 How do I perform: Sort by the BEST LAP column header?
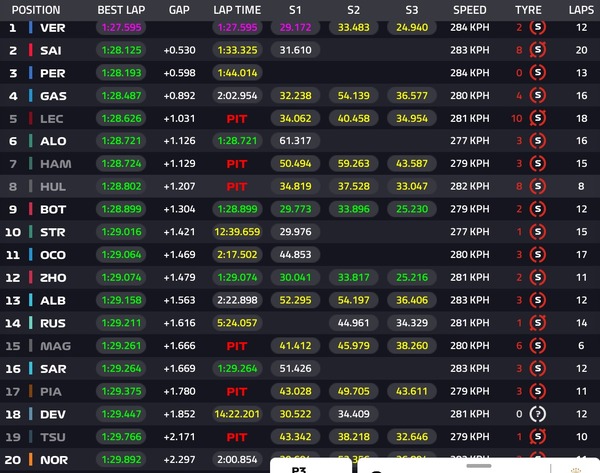(x=121, y=10)
